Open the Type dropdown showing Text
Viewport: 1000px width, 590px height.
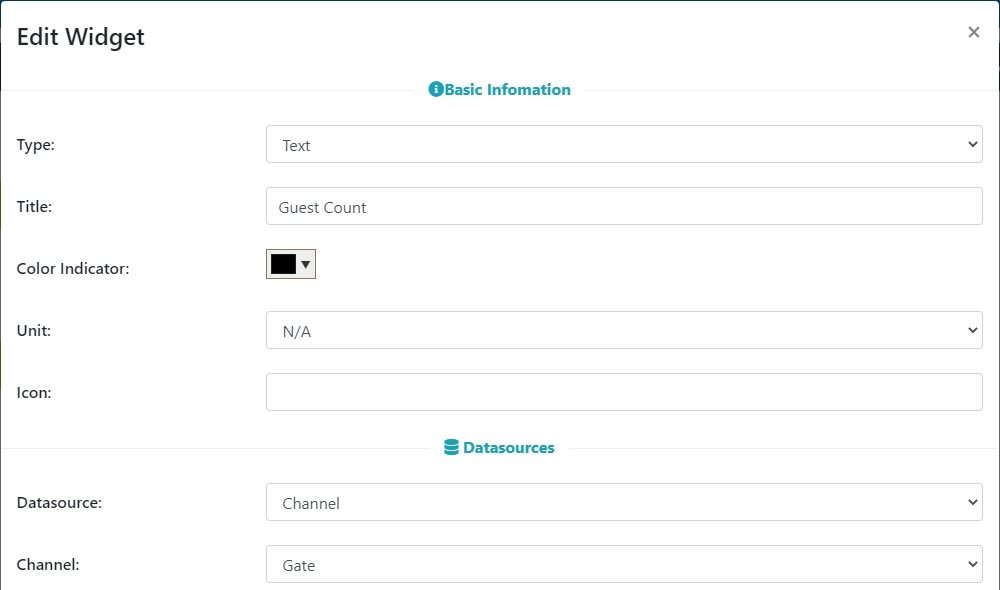coord(624,145)
